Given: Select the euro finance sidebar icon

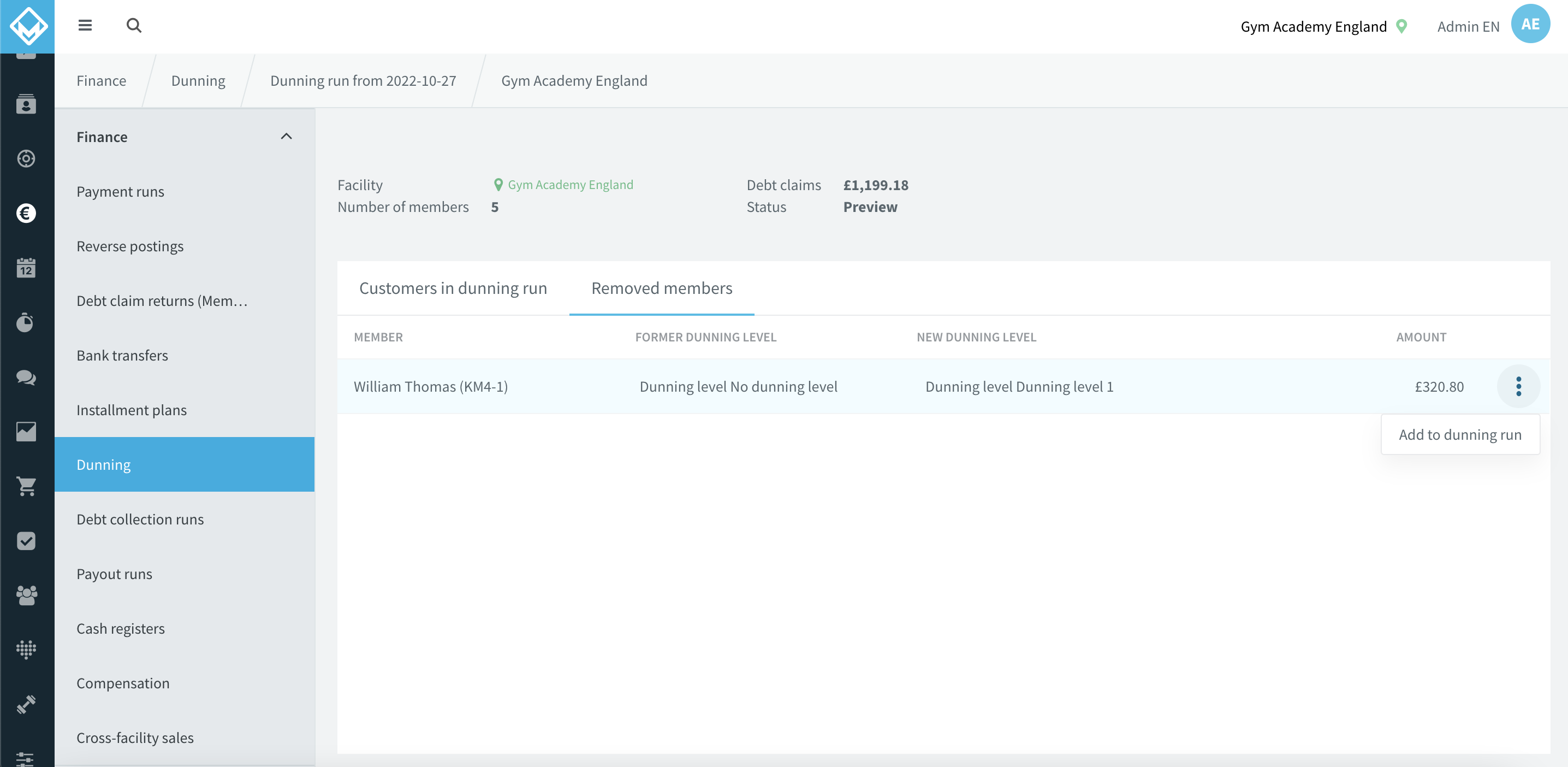Looking at the screenshot, I should click(26, 213).
